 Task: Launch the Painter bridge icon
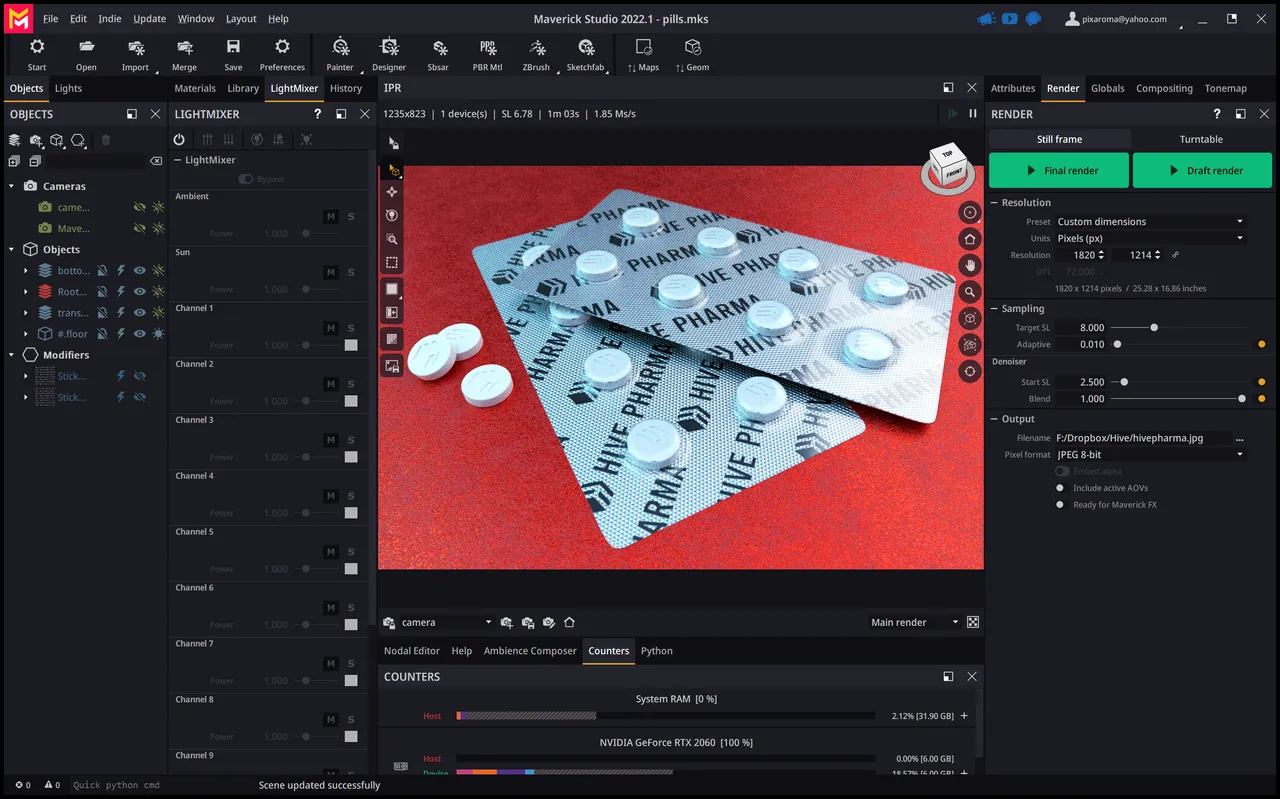[340, 47]
